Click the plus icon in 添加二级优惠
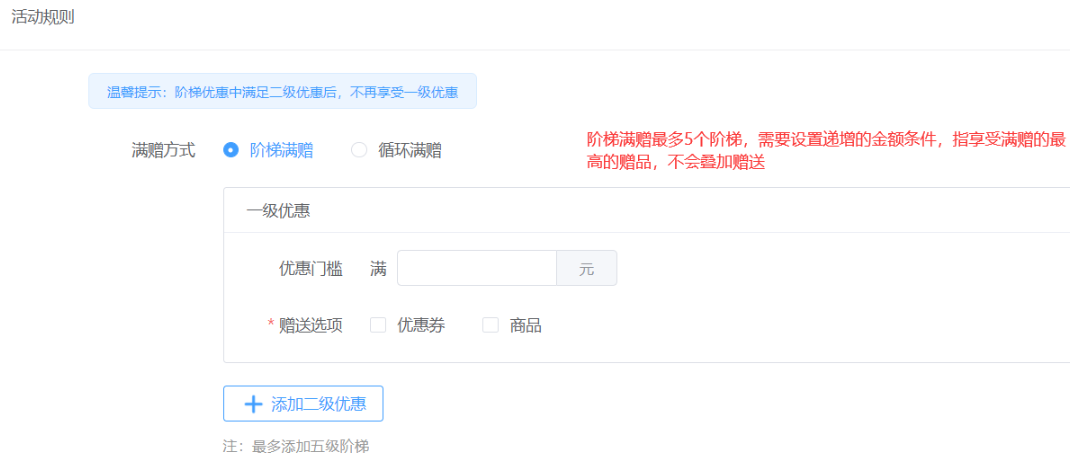This screenshot has width=1070, height=469. pyautogui.click(x=253, y=404)
